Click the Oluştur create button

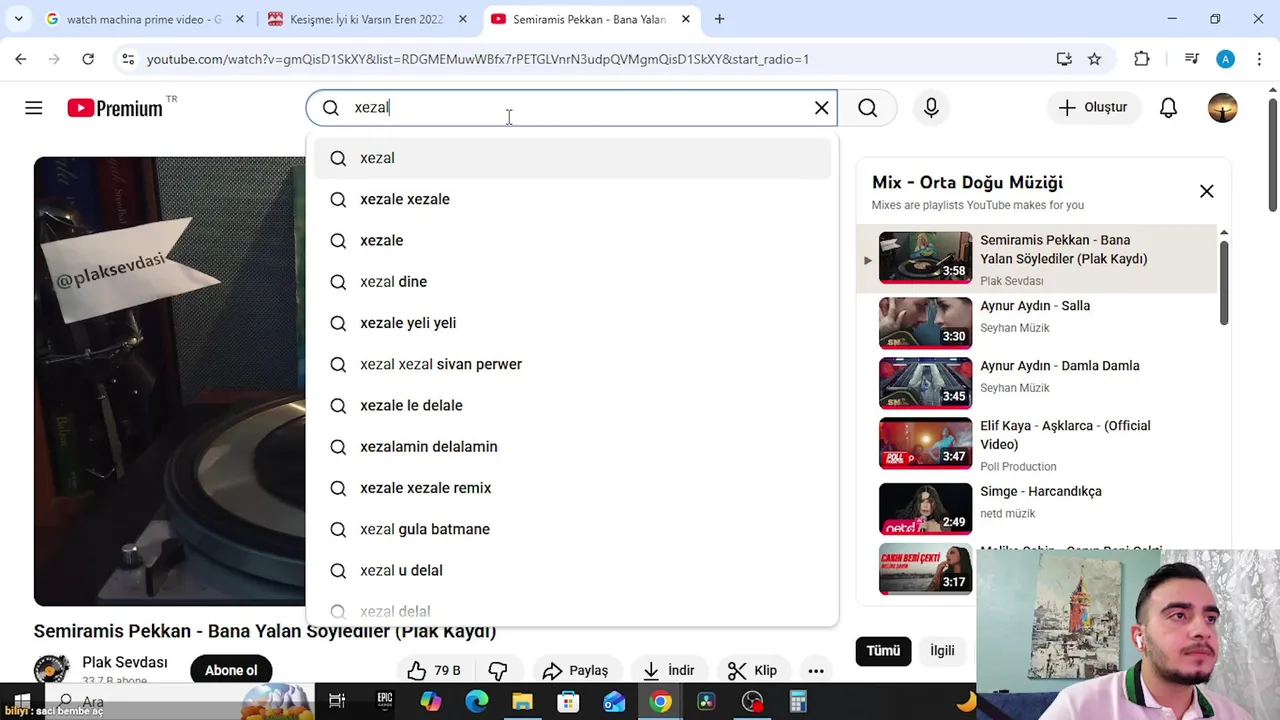tap(1093, 108)
